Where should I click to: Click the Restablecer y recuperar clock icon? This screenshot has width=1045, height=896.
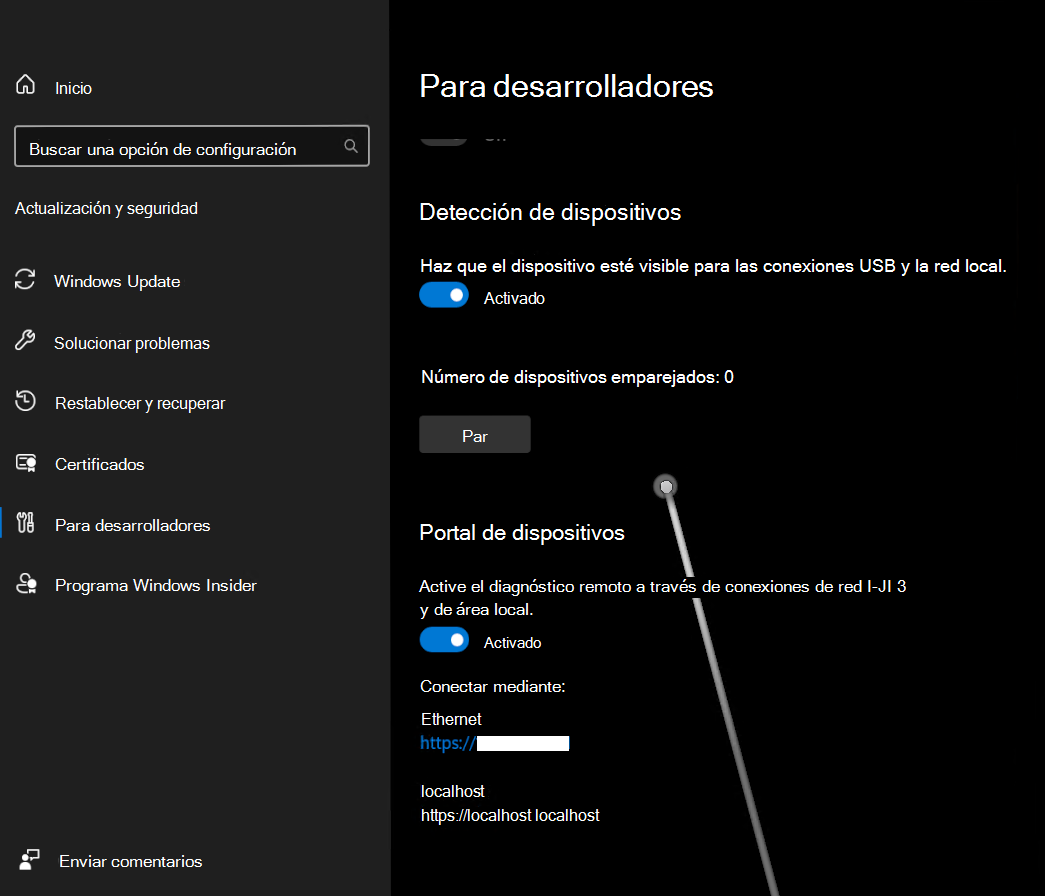pyautogui.click(x=24, y=402)
